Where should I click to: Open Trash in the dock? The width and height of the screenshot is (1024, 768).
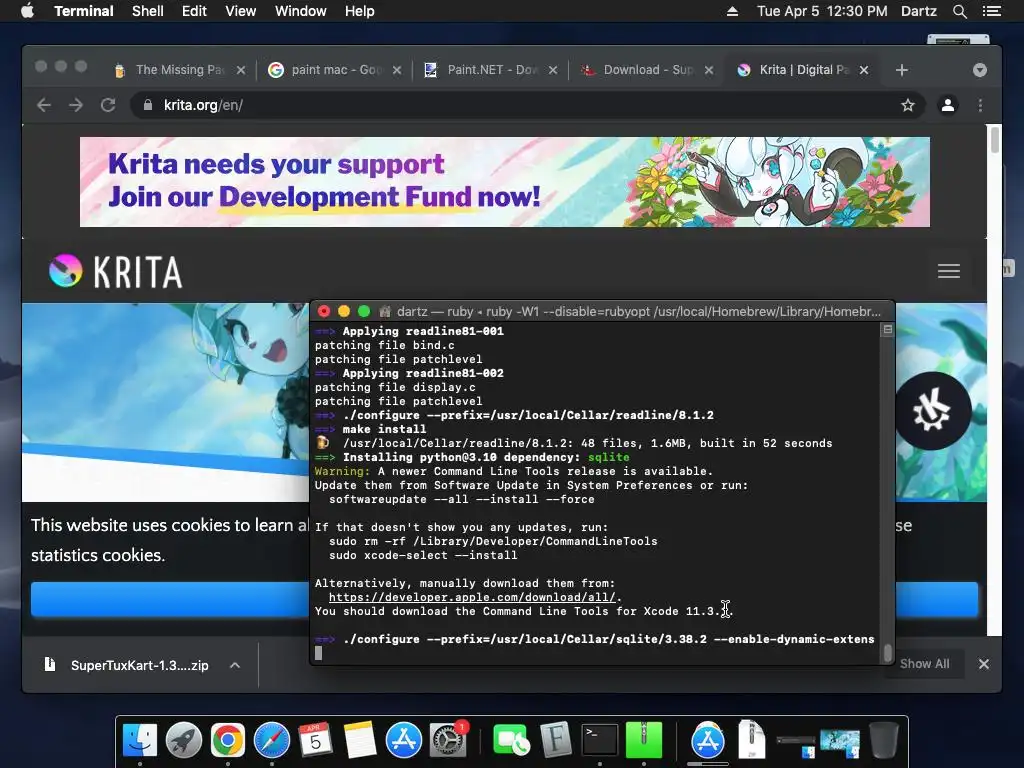tap(884, 741)
